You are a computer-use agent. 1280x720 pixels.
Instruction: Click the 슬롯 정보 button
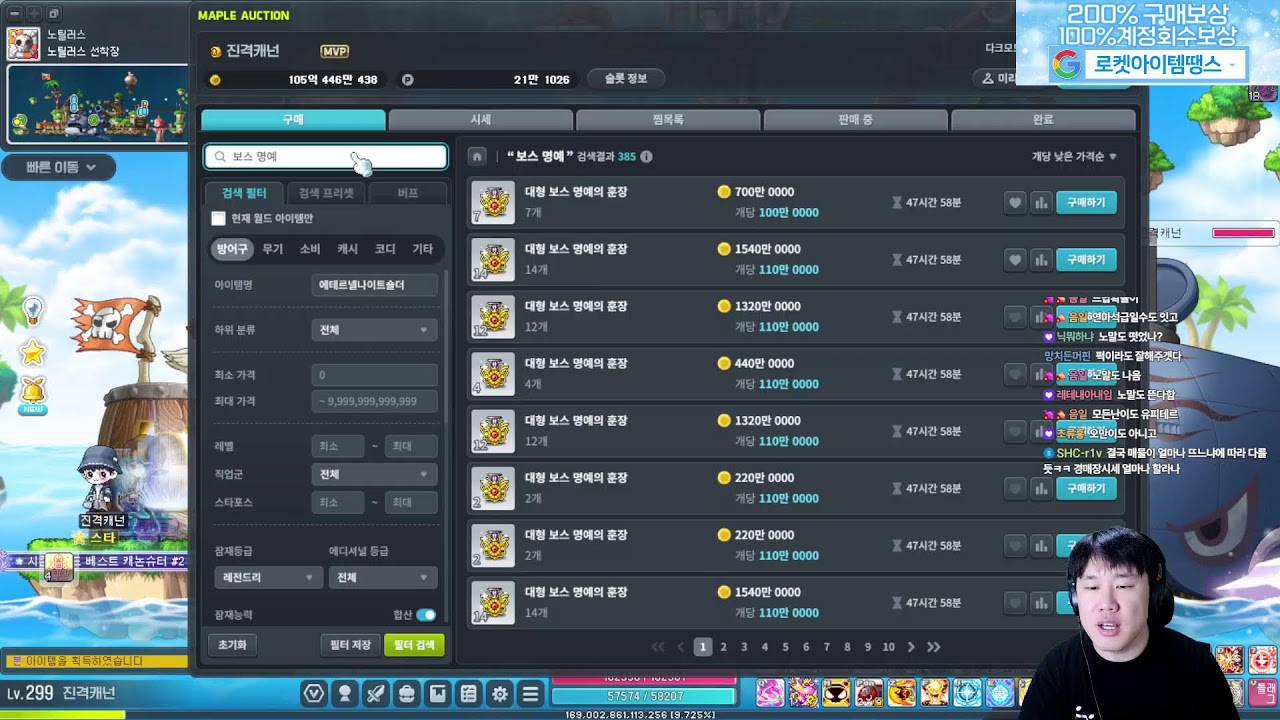pyautogui.click(x=626, y=79)
